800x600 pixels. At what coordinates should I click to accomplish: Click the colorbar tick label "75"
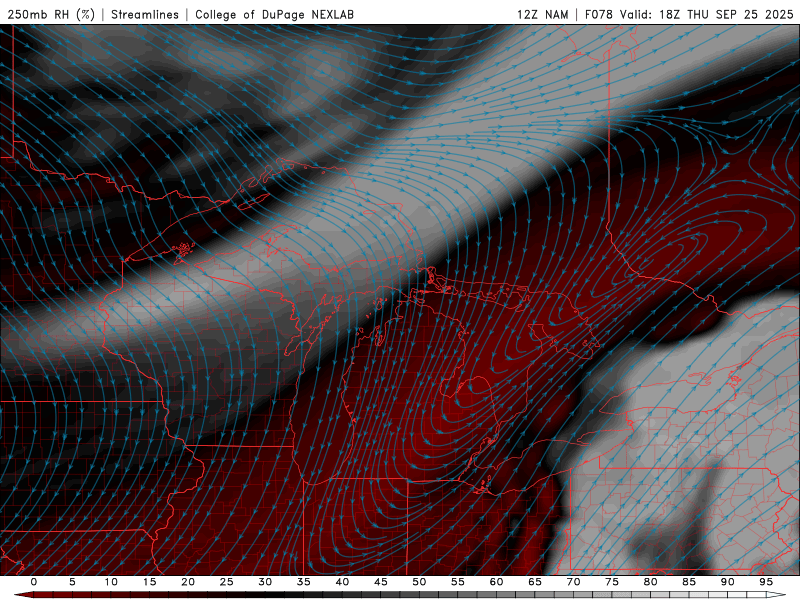612,582
